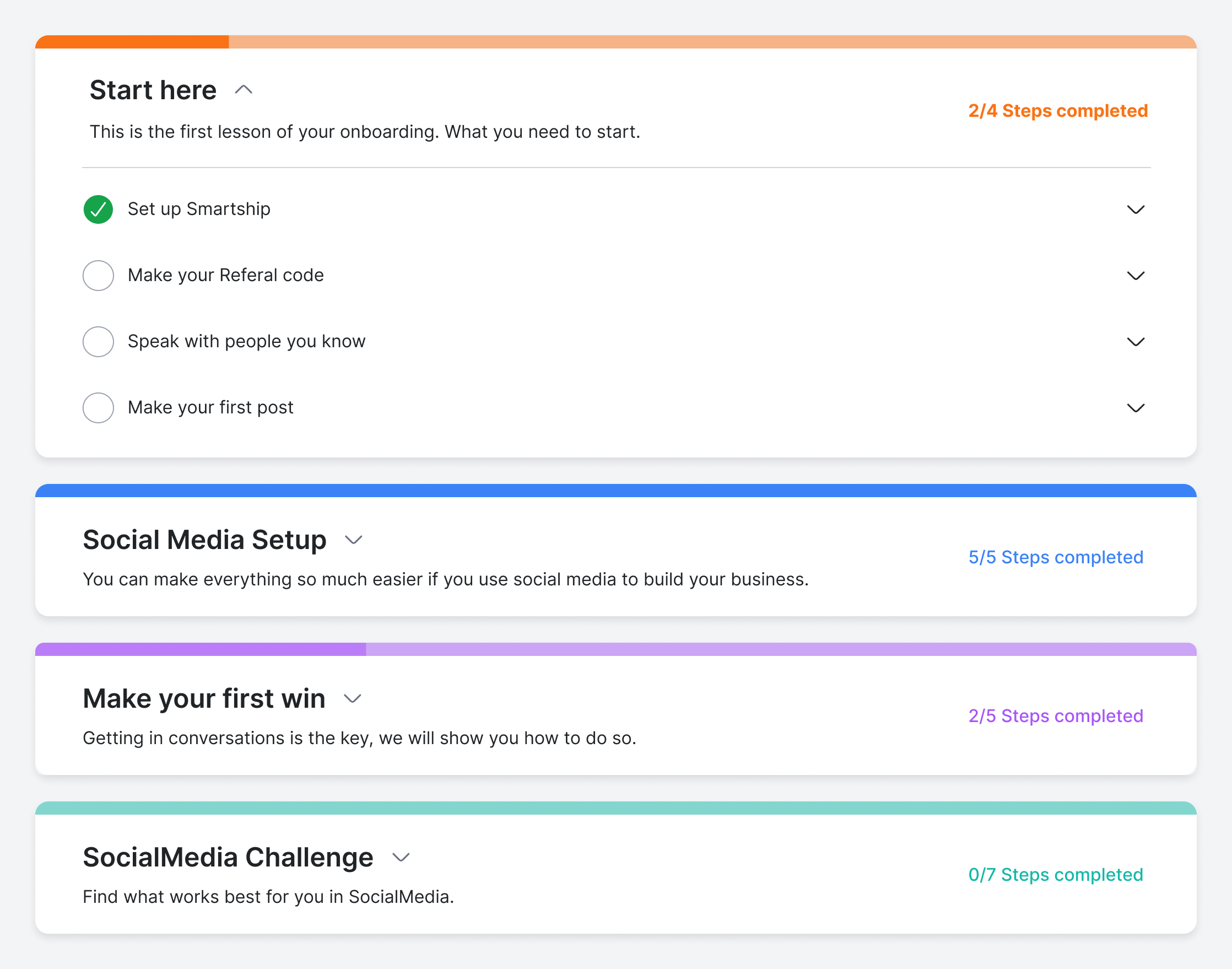Open the Social Media Setup heading
The image size is (1232, 969).
[x=204, y=540]
